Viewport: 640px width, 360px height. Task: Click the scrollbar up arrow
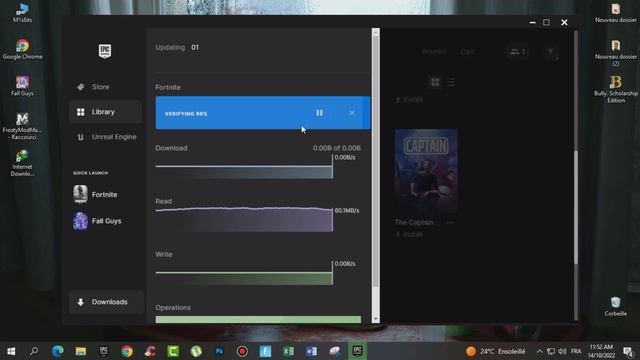click(x=376, y=32)
